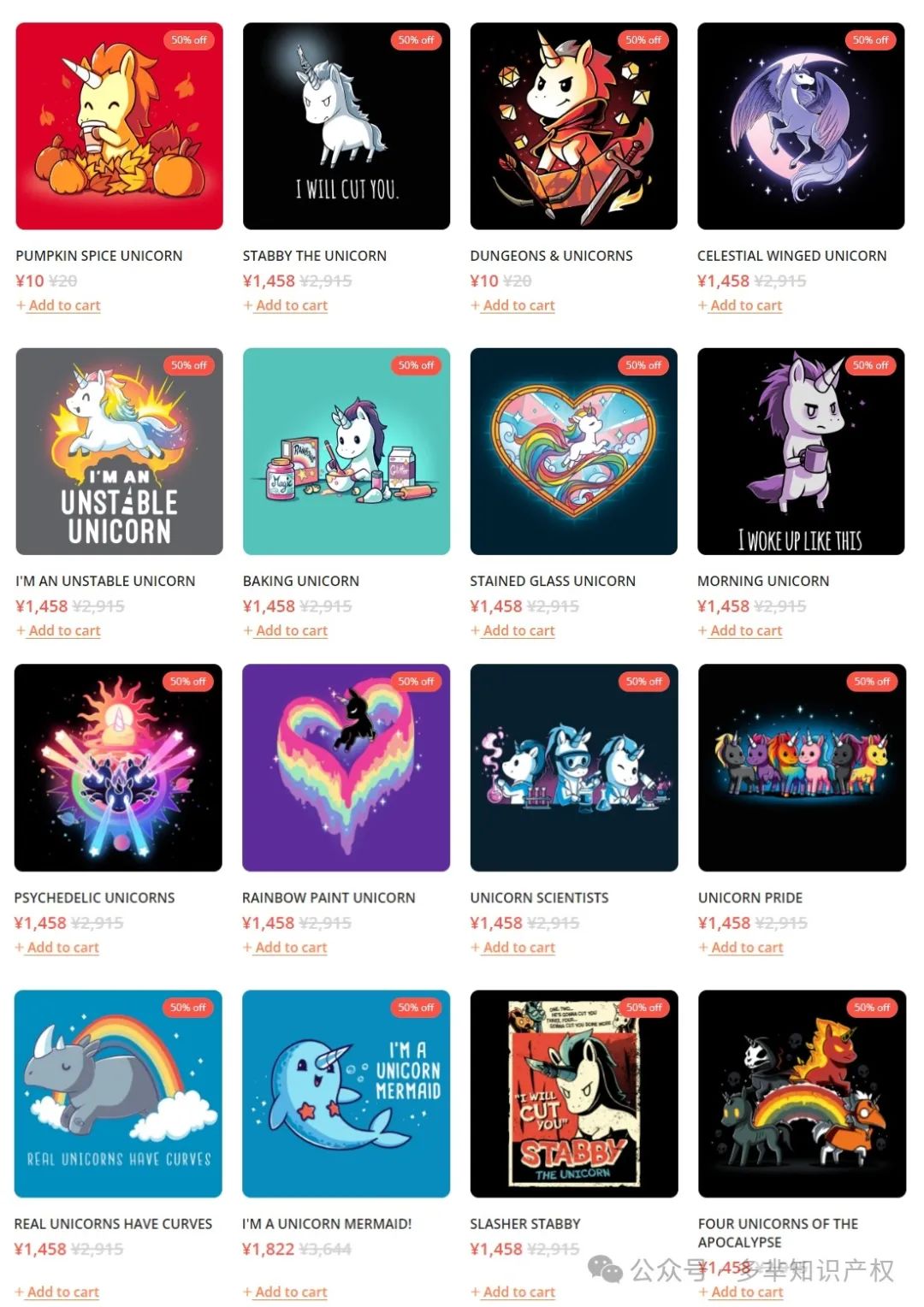Open the Pumpkin Spice Unicorn shirt image
Viewport: 924px width, 1307px height.
click(119, 126)
